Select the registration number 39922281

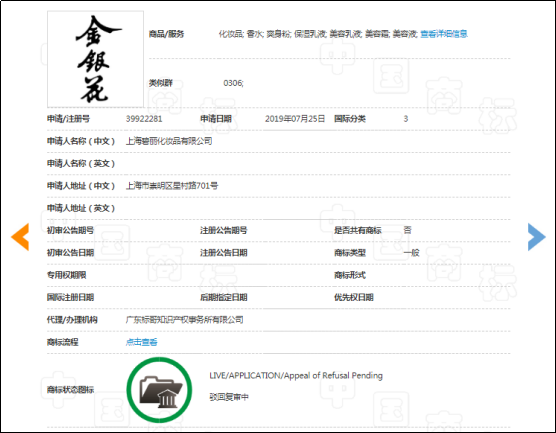pos(144,119)
